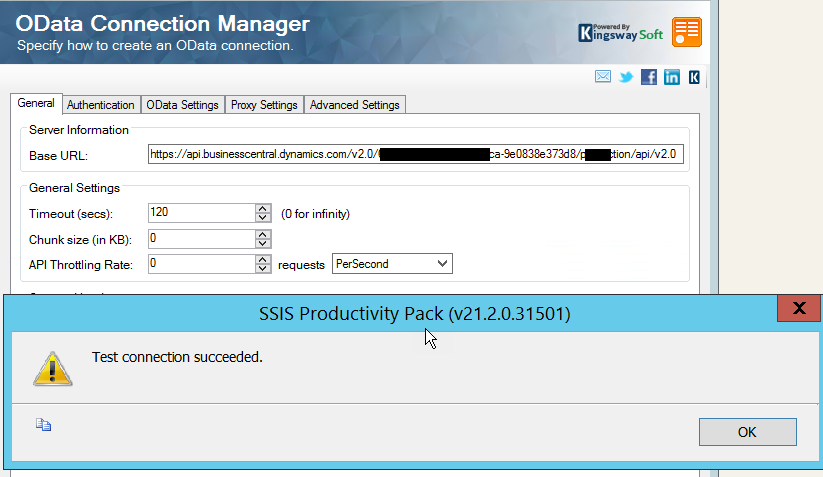This screenshot has width=823, height=477.
Task: Open the Advanced Settings tab
Action: [354, 105]
